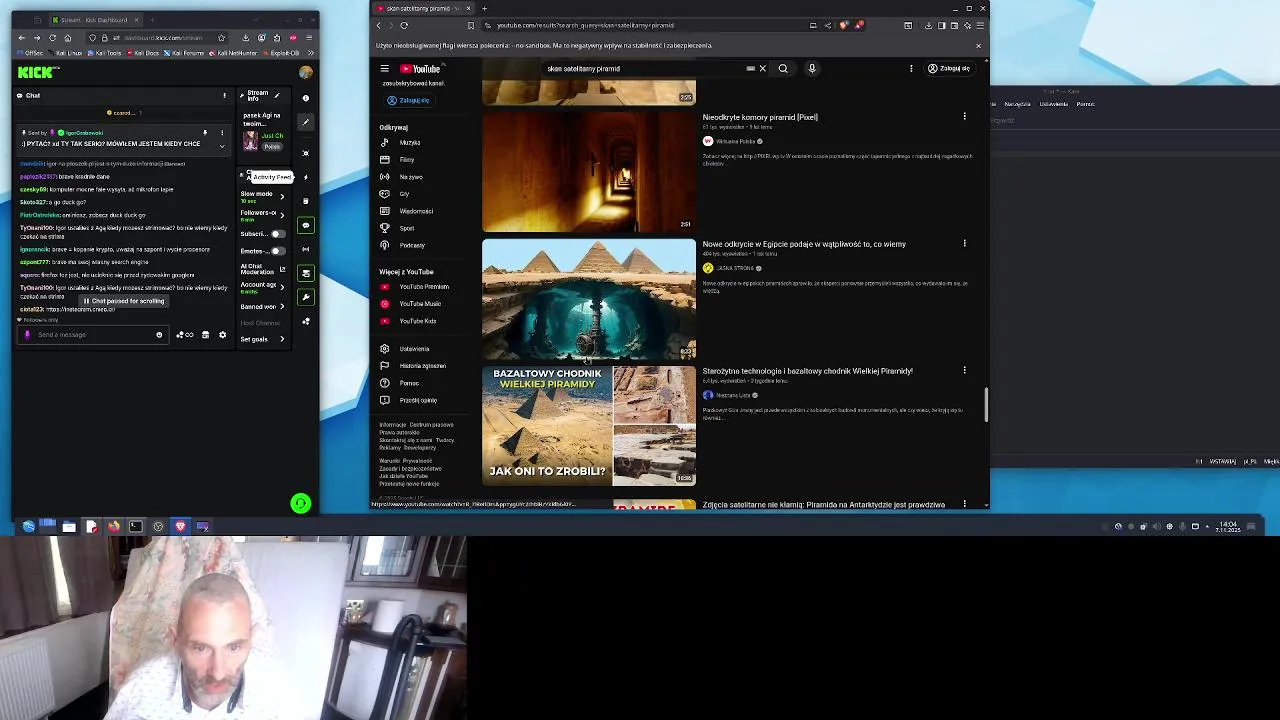The image size is (1280, 720).
Task: Dismiss the no-sandbox warning bar
Action: (978, 46)
